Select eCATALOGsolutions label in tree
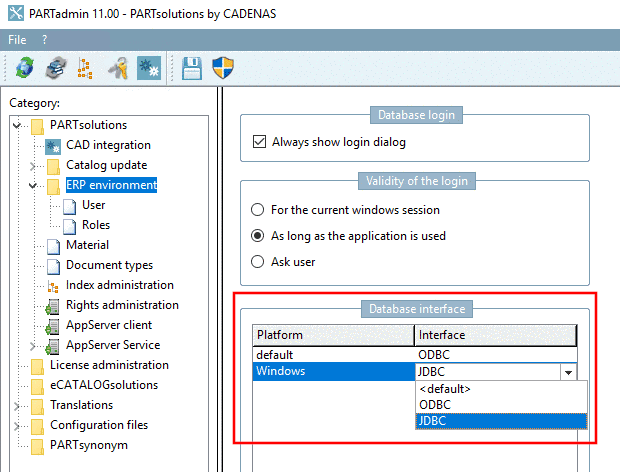The image size is (620, 472). 104,385
